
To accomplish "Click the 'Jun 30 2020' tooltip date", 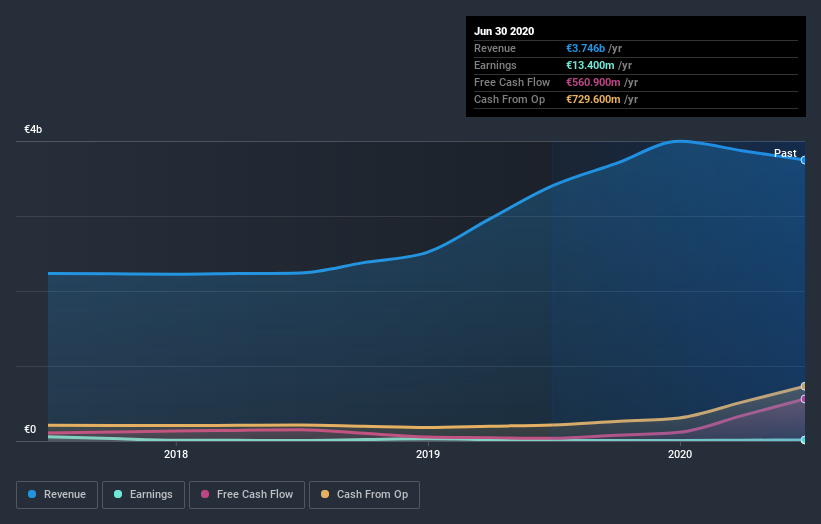I will coord(504,31).
